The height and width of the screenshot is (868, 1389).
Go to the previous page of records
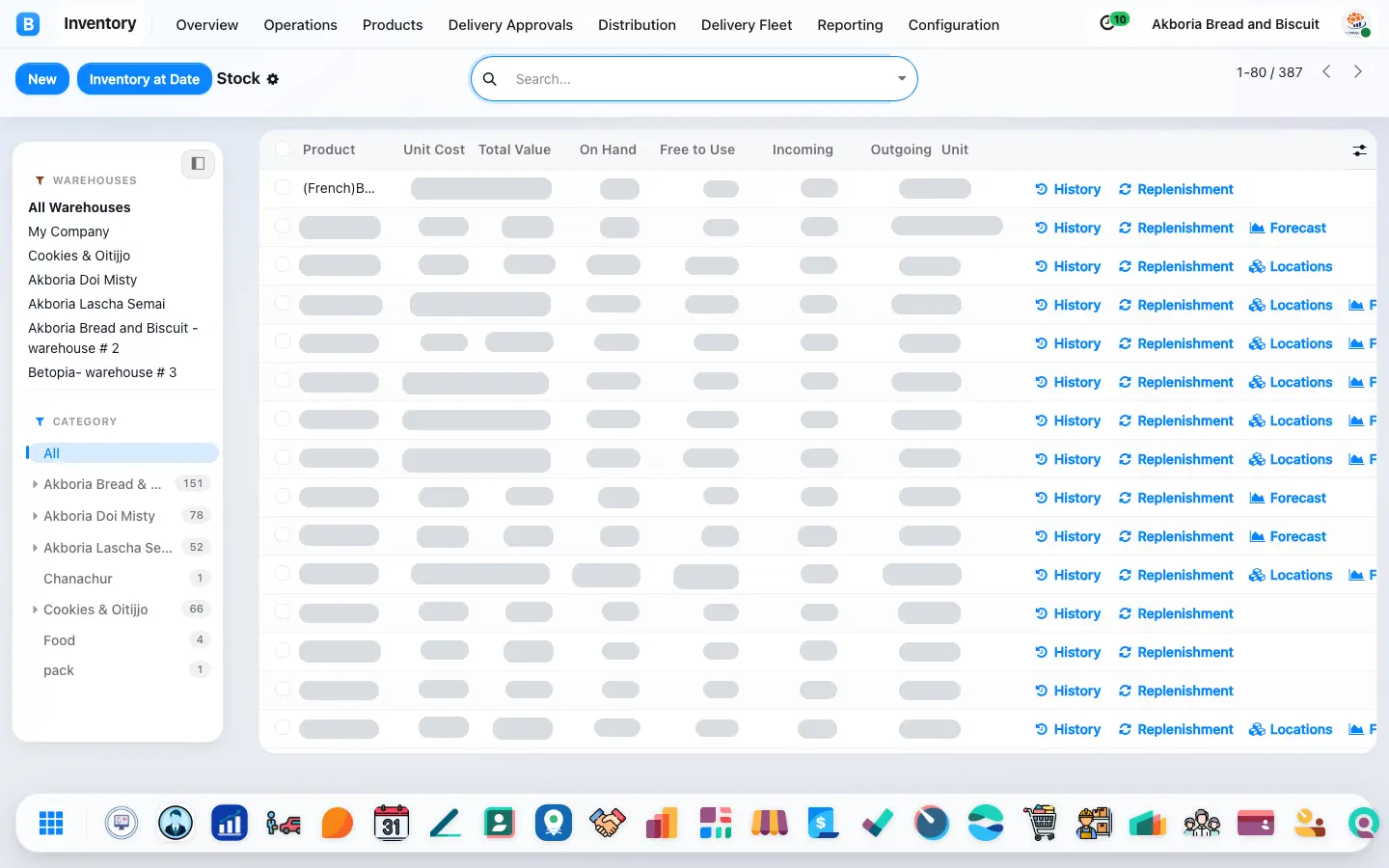(x=1327, y=71)
